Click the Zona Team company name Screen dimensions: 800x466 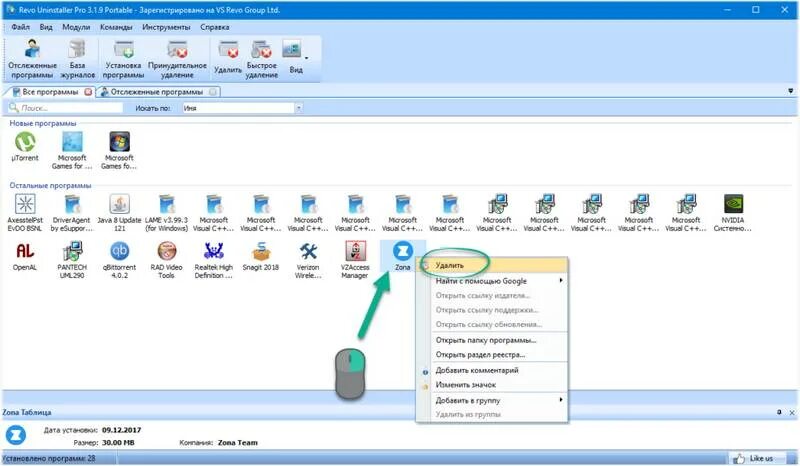(x=237, y=443)
